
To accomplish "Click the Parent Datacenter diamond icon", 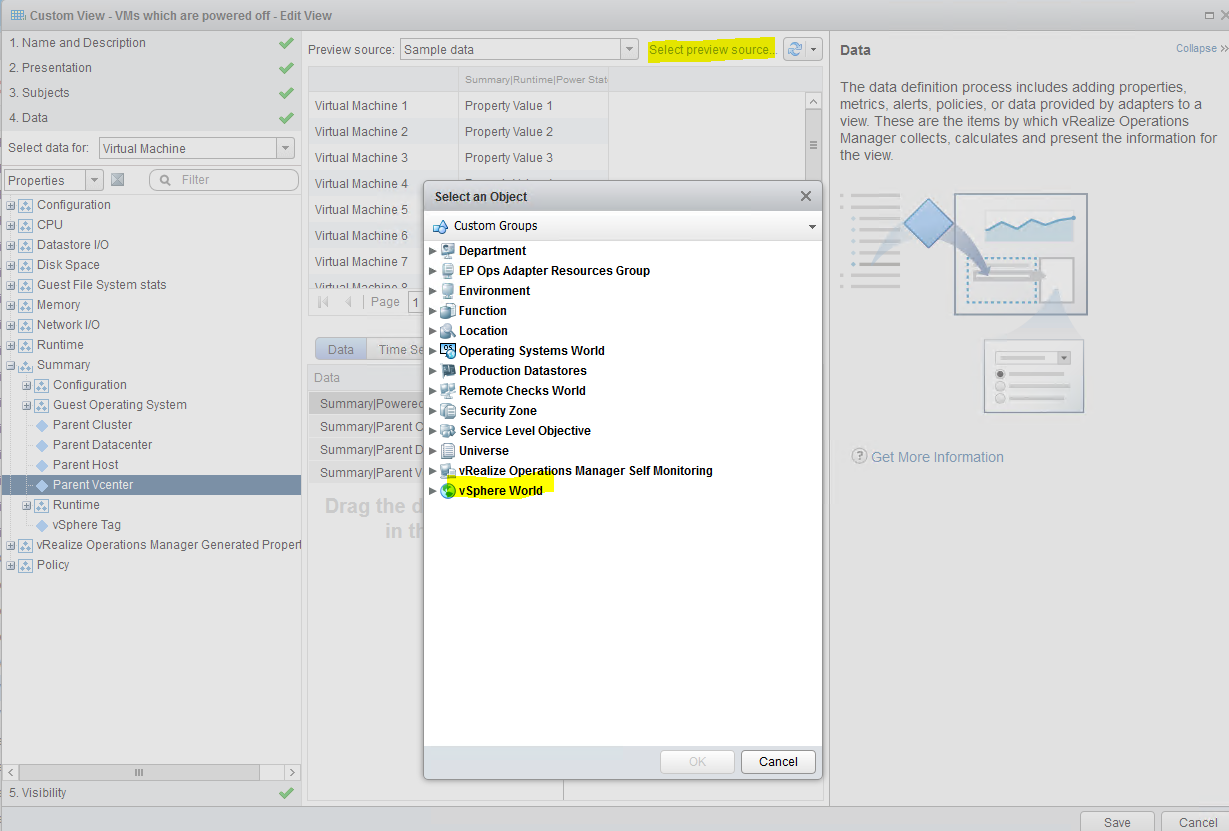I will (x=42, y=445).
